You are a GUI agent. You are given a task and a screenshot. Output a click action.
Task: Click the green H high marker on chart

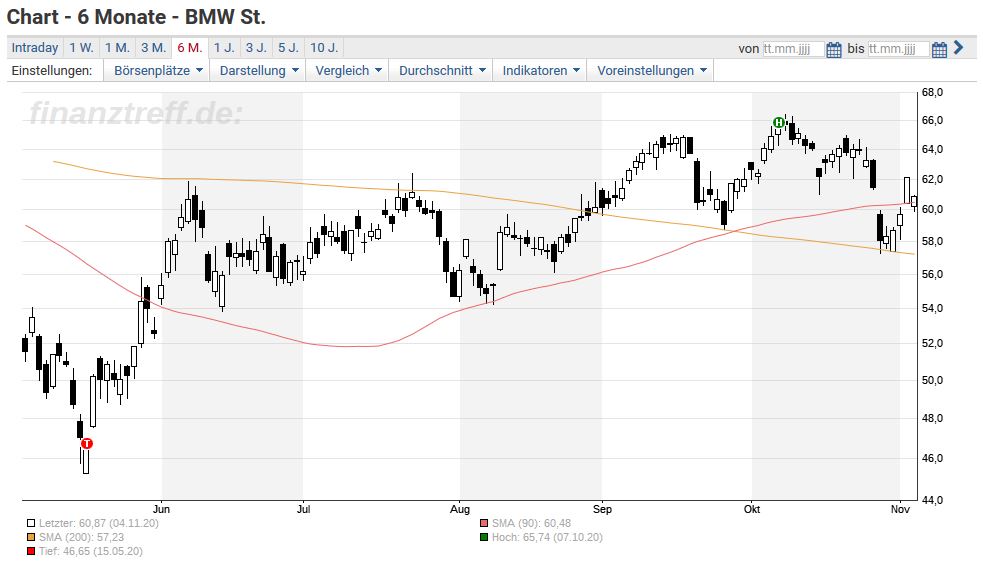[x=779, y=122]
